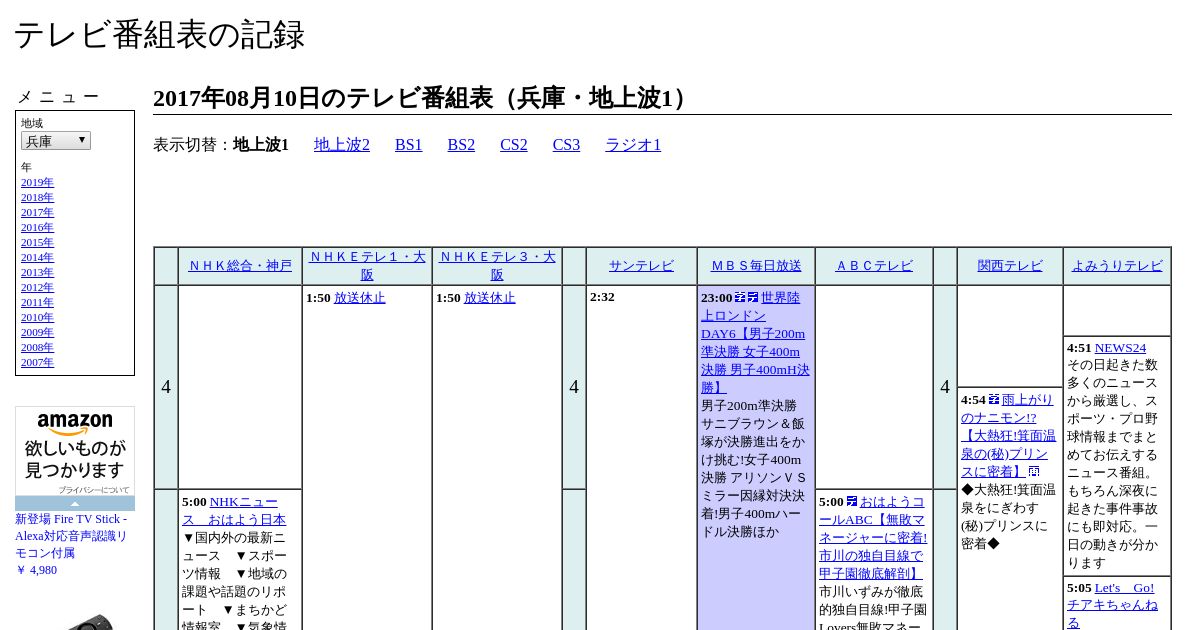Click the テレビ番組表の記録 site title
The height and width of the screenshot is (630, 1200).
(159, 35)
